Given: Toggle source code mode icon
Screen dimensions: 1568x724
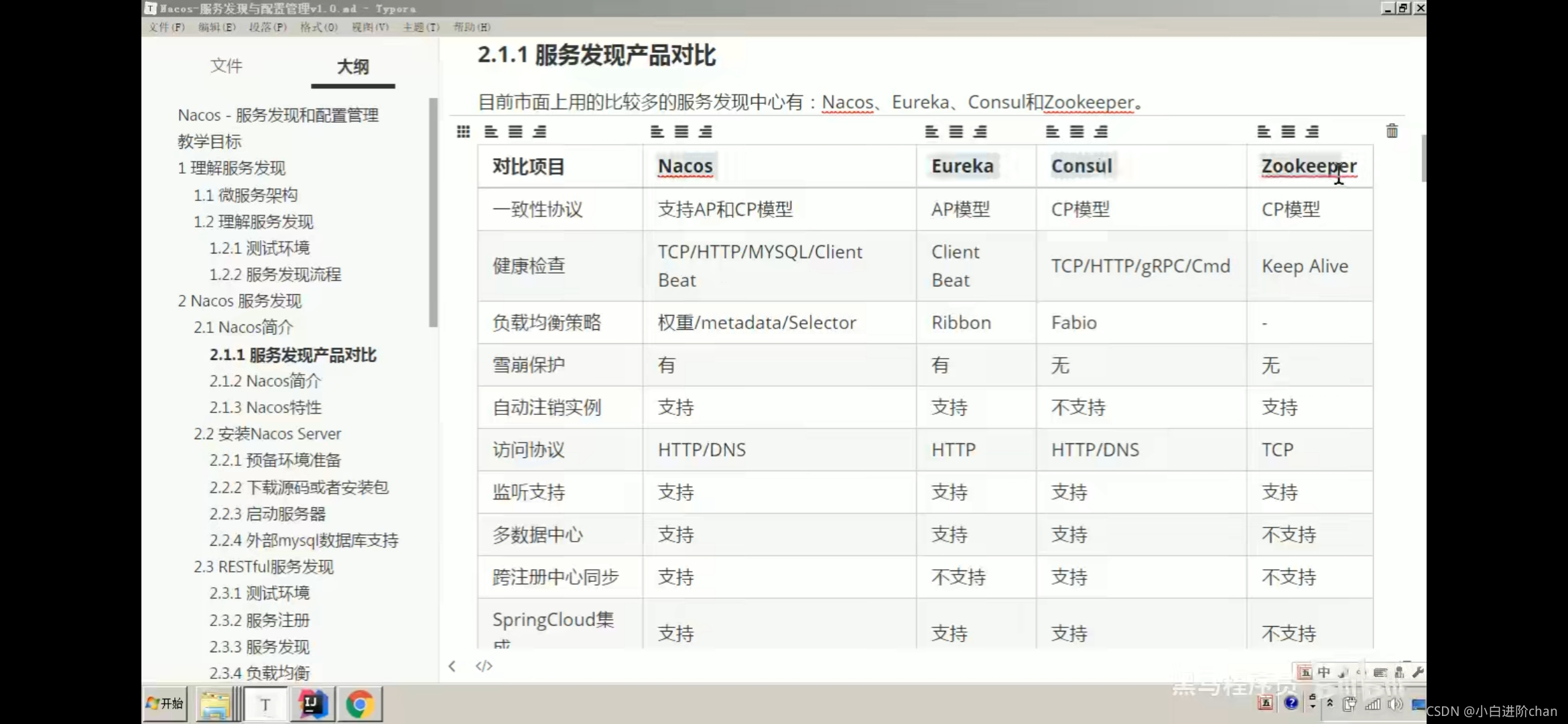Looking at the screenshot, I should pyautogui.click(x=484, y=666).
